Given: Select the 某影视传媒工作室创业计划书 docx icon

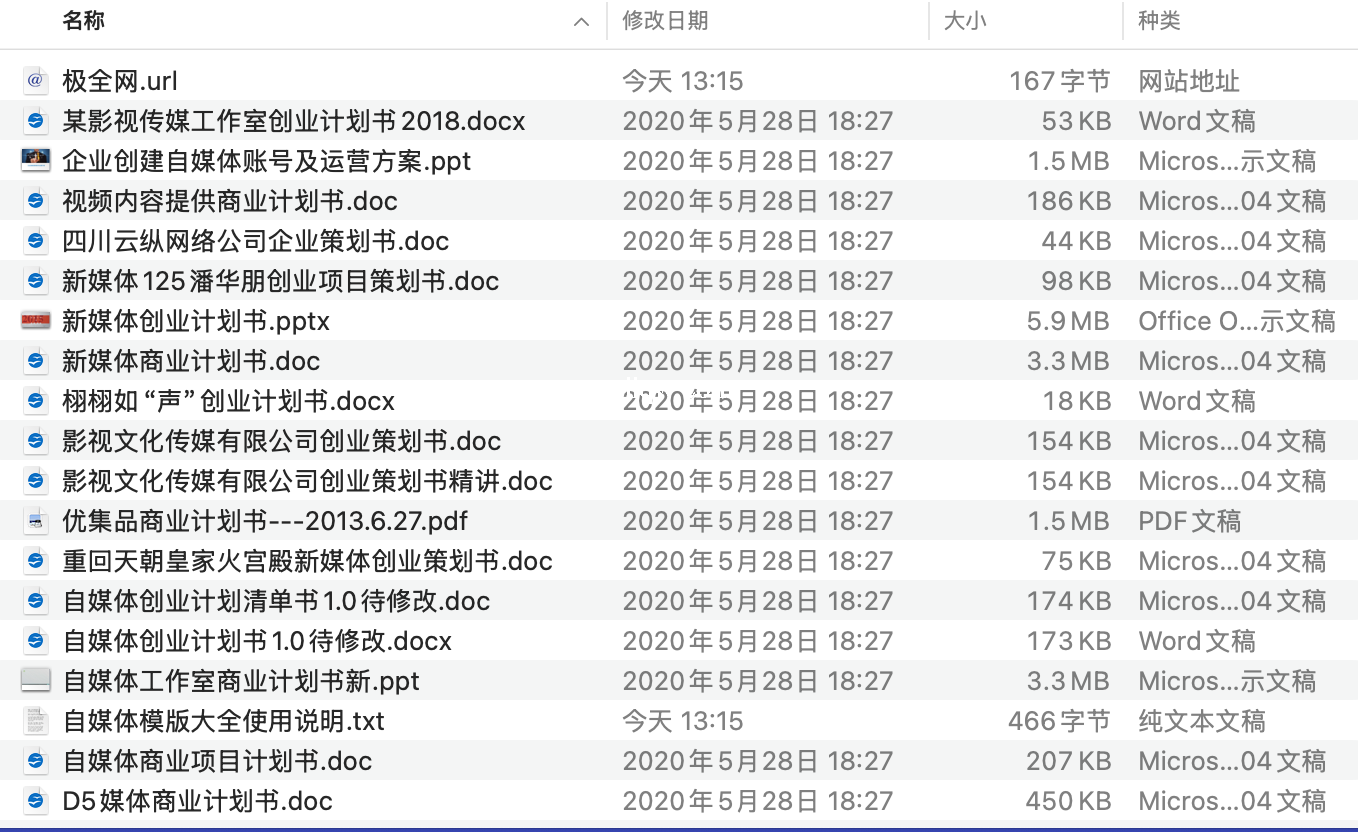Looking at the screenshot, I should (36, 121).
